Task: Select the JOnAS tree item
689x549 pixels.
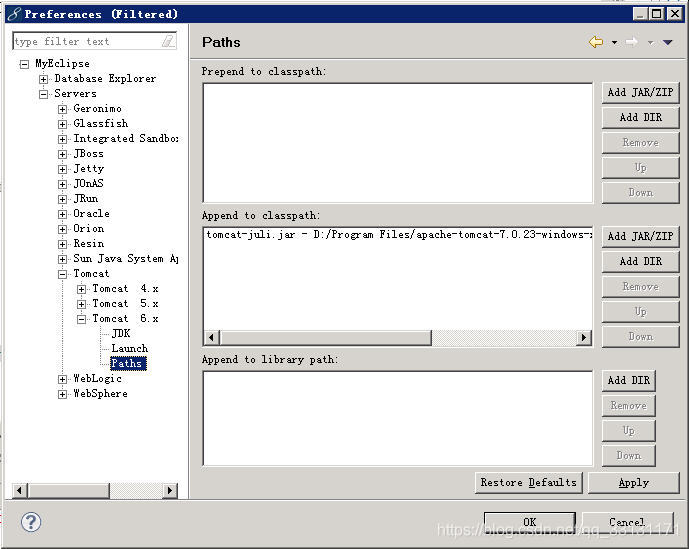Action: (x=88, y=183)
